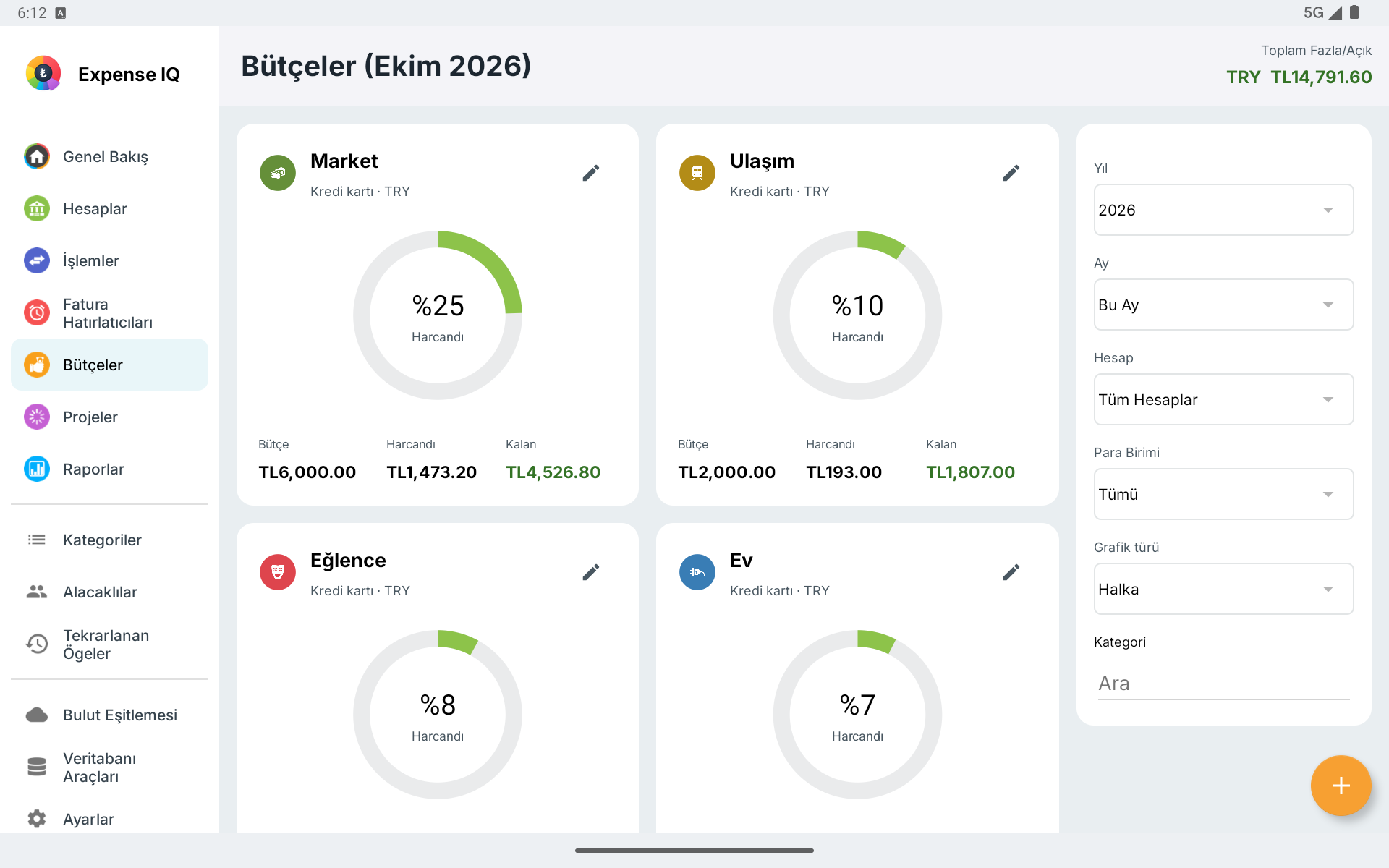Click the Ulaşım train category icon
1389x868 pixels.
tap(697, 173)
